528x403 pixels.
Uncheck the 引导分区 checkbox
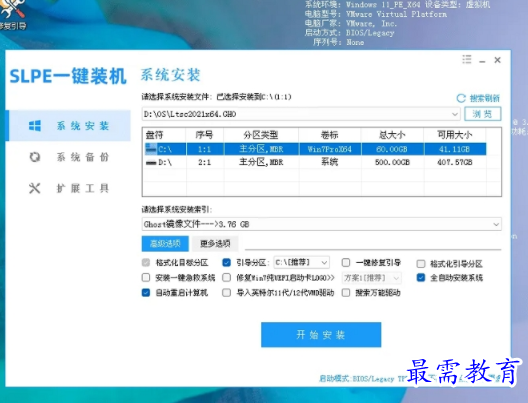[x=227, y=262]
